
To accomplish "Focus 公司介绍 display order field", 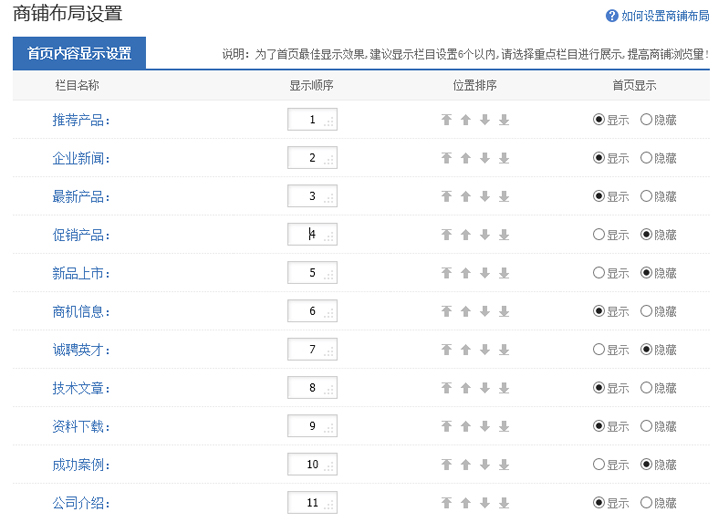I will [312, 503].
